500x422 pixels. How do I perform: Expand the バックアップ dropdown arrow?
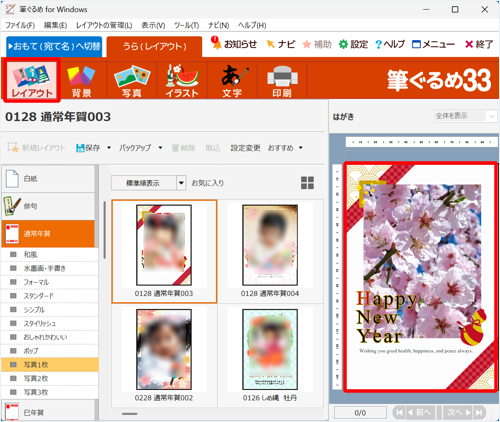point(160,148)
